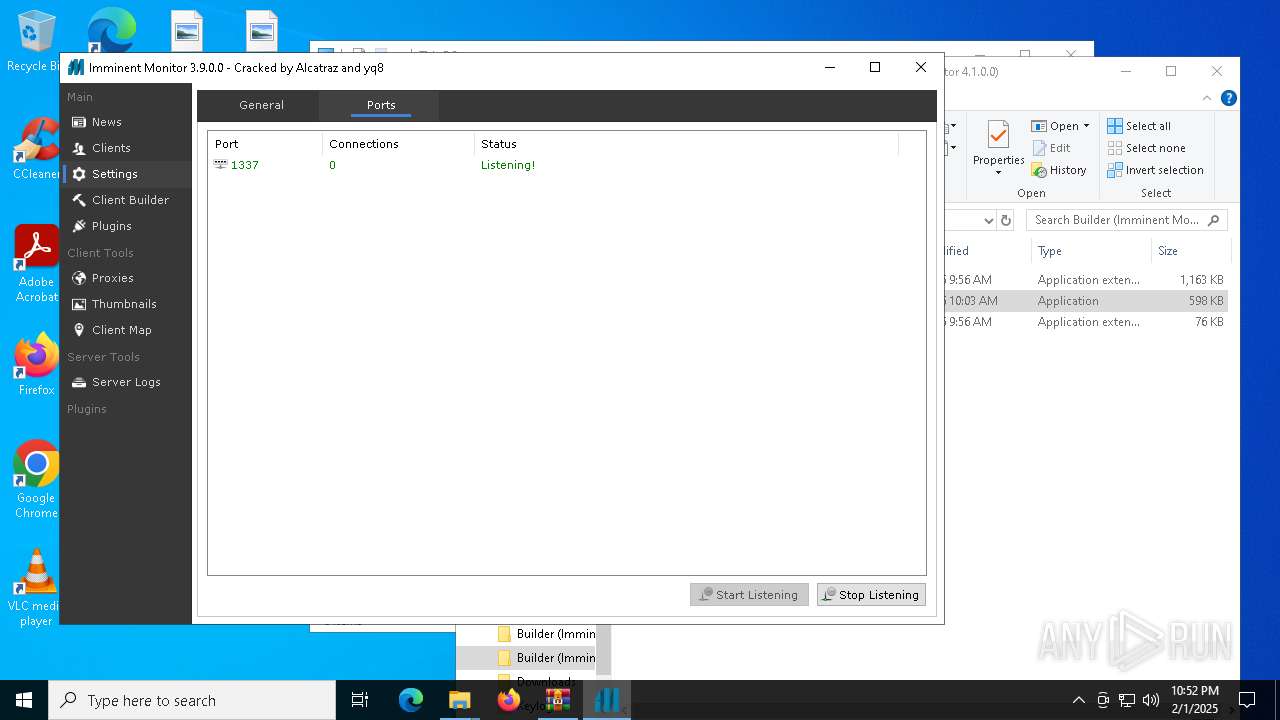Click Select none in Explorer ribbon
This screenshot has width=1280, height=720.
coord(1146,148)
